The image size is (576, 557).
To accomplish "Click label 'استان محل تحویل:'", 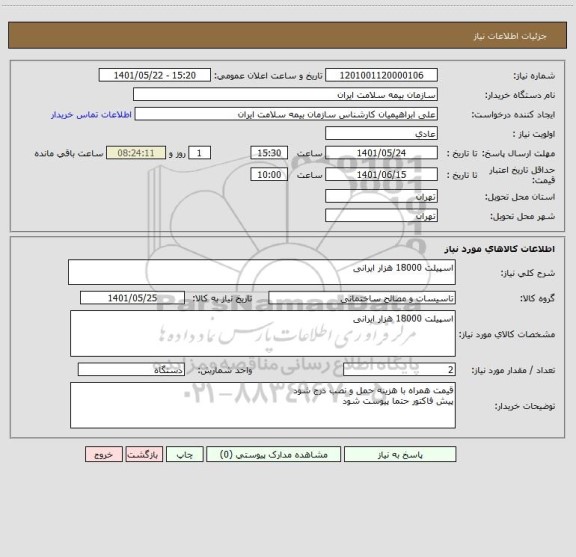I will 520,197.
